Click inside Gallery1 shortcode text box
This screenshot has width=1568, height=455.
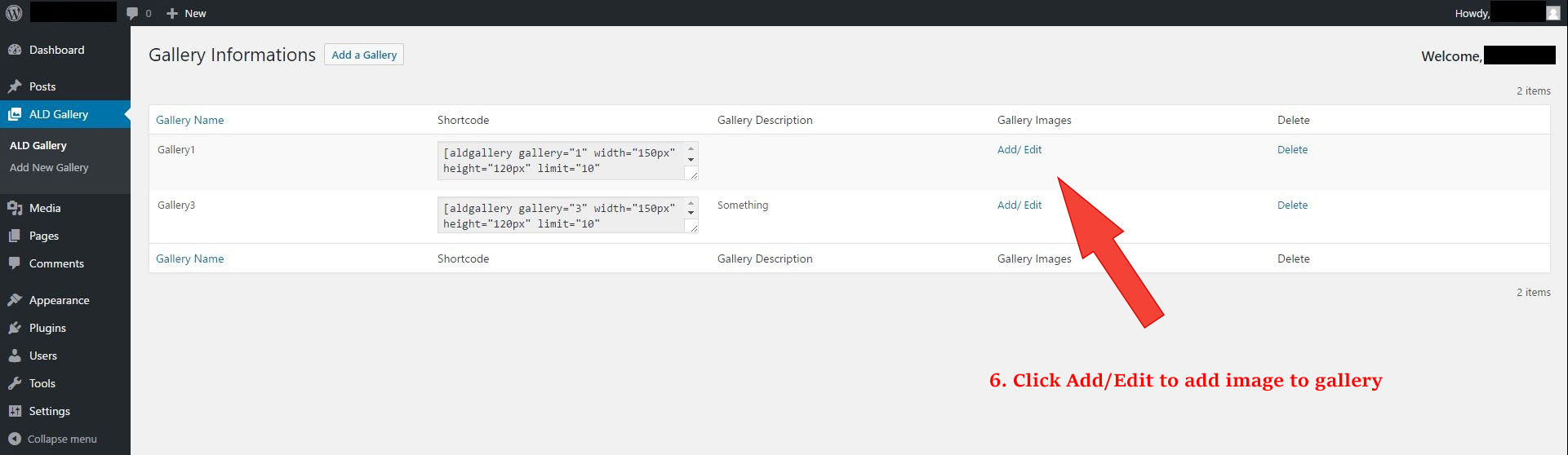point(562,161)
